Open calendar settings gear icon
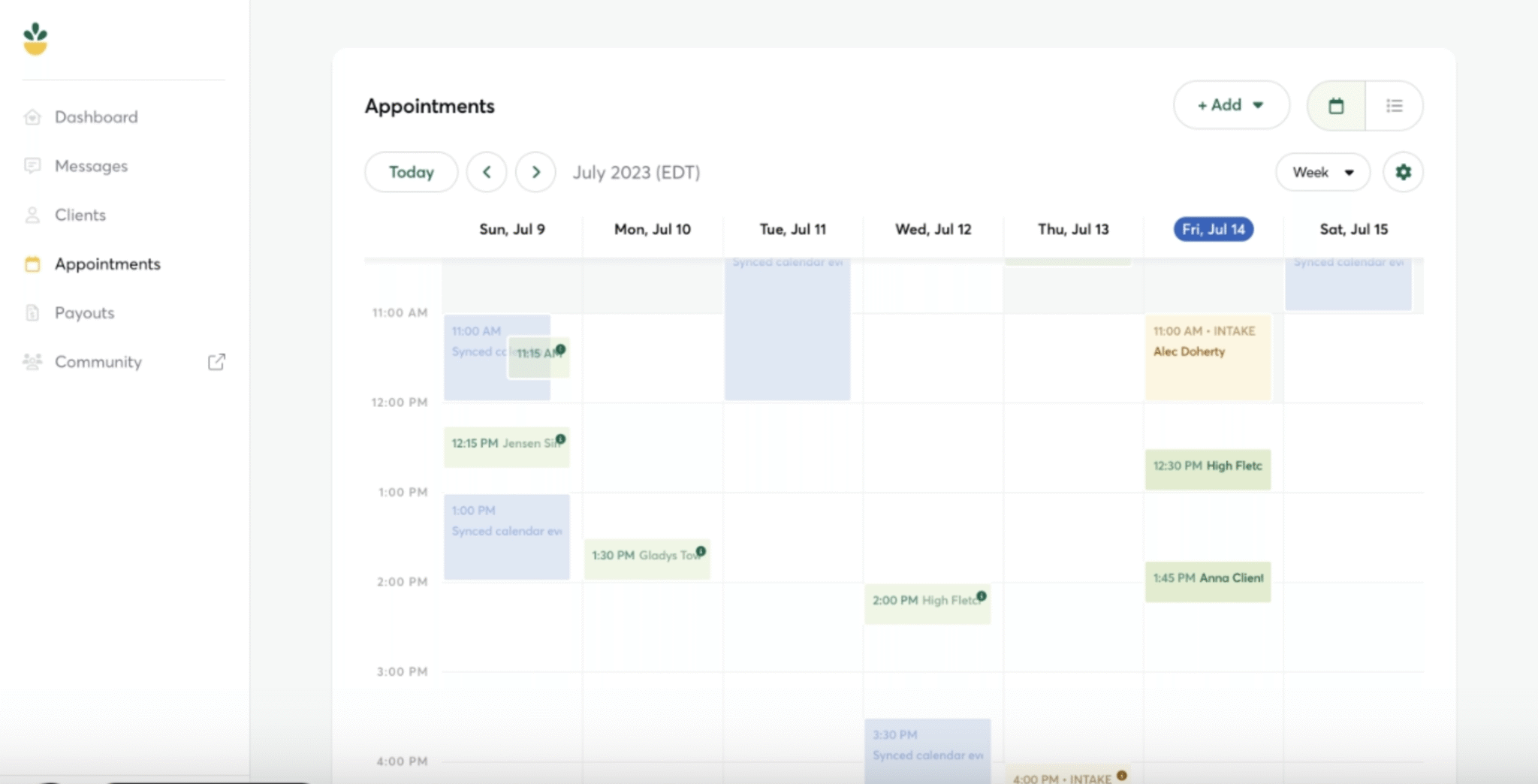1538x784 pixels. 1403,172
